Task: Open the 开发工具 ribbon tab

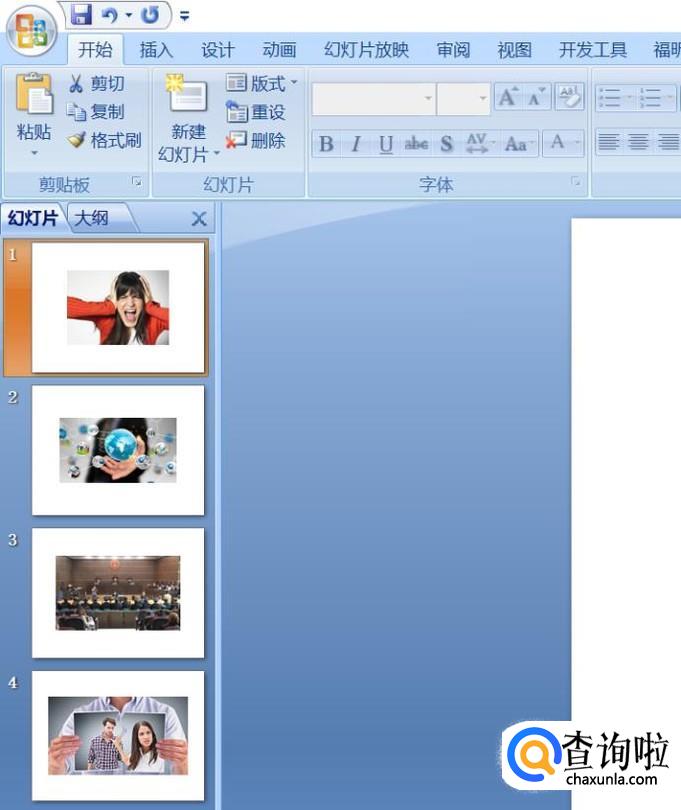Action: [593, 50]
